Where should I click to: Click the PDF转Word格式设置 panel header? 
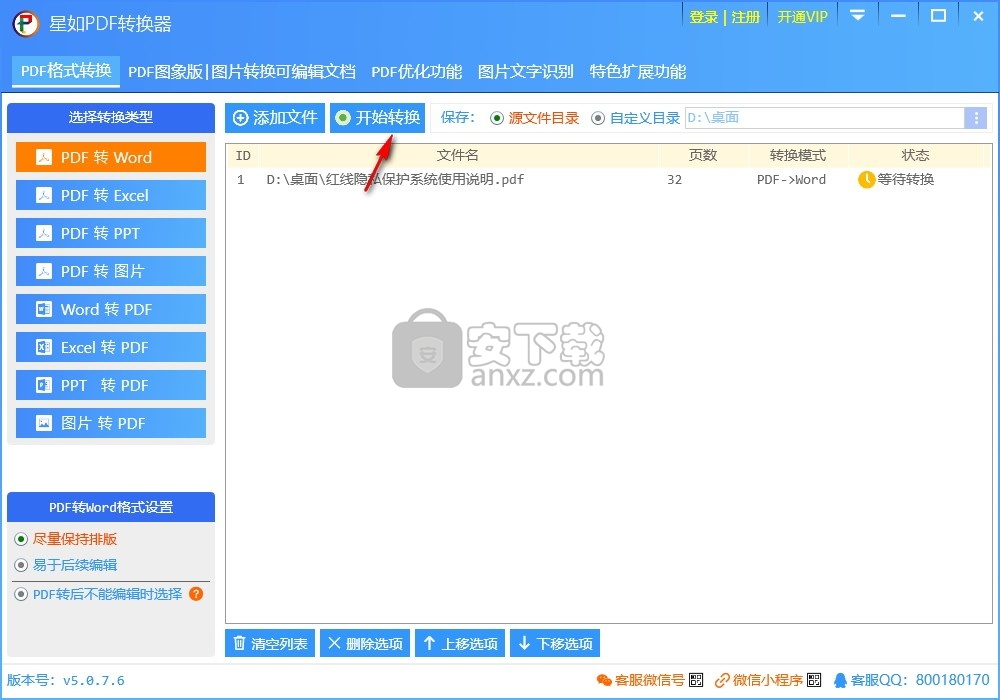tap(111, 507)
